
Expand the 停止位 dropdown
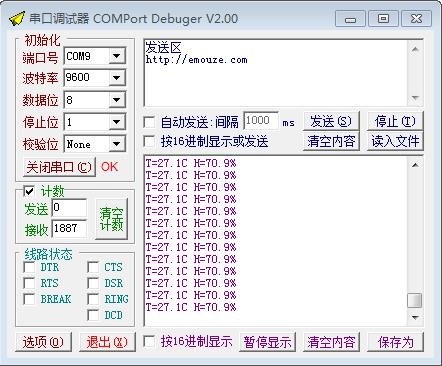point(116,122)
